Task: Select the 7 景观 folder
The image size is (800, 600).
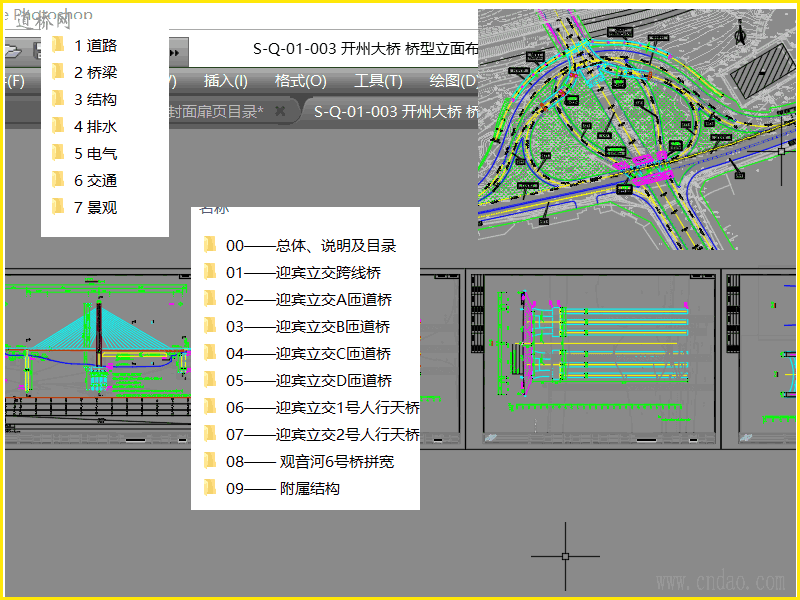Action: point(96,207)
